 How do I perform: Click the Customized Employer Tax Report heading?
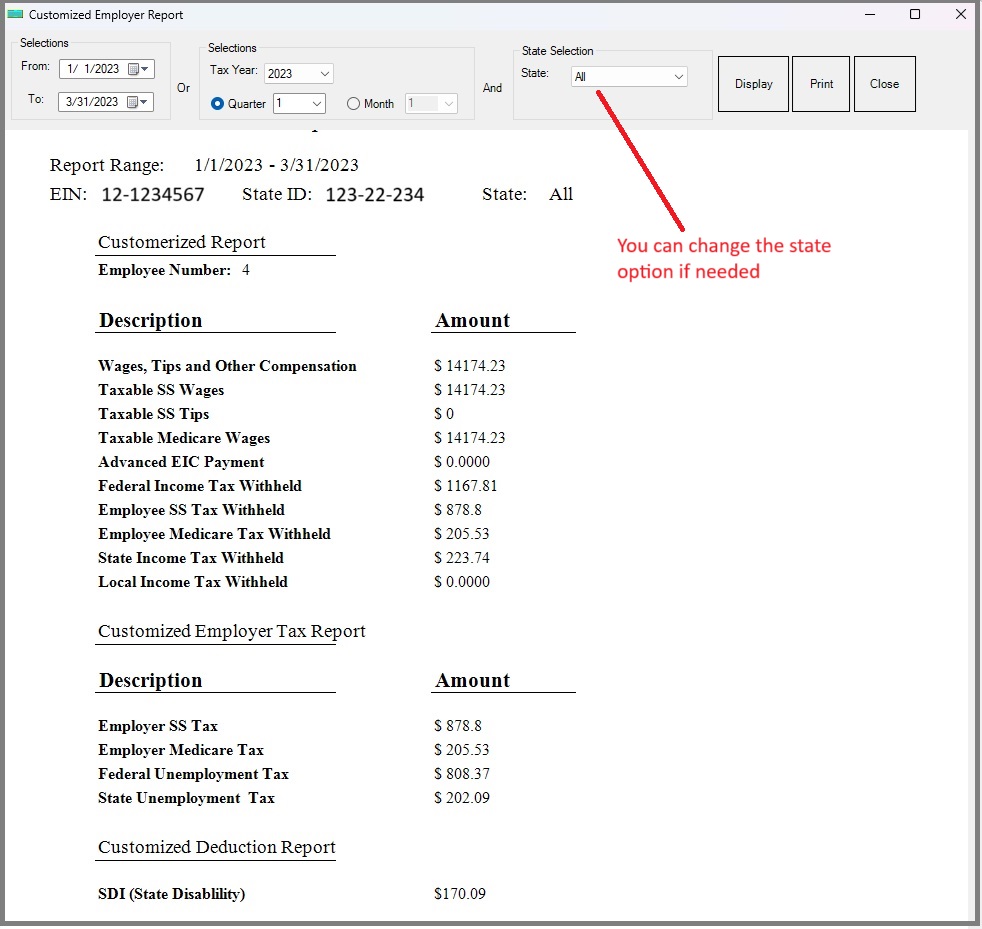click(x=232, y=631)
